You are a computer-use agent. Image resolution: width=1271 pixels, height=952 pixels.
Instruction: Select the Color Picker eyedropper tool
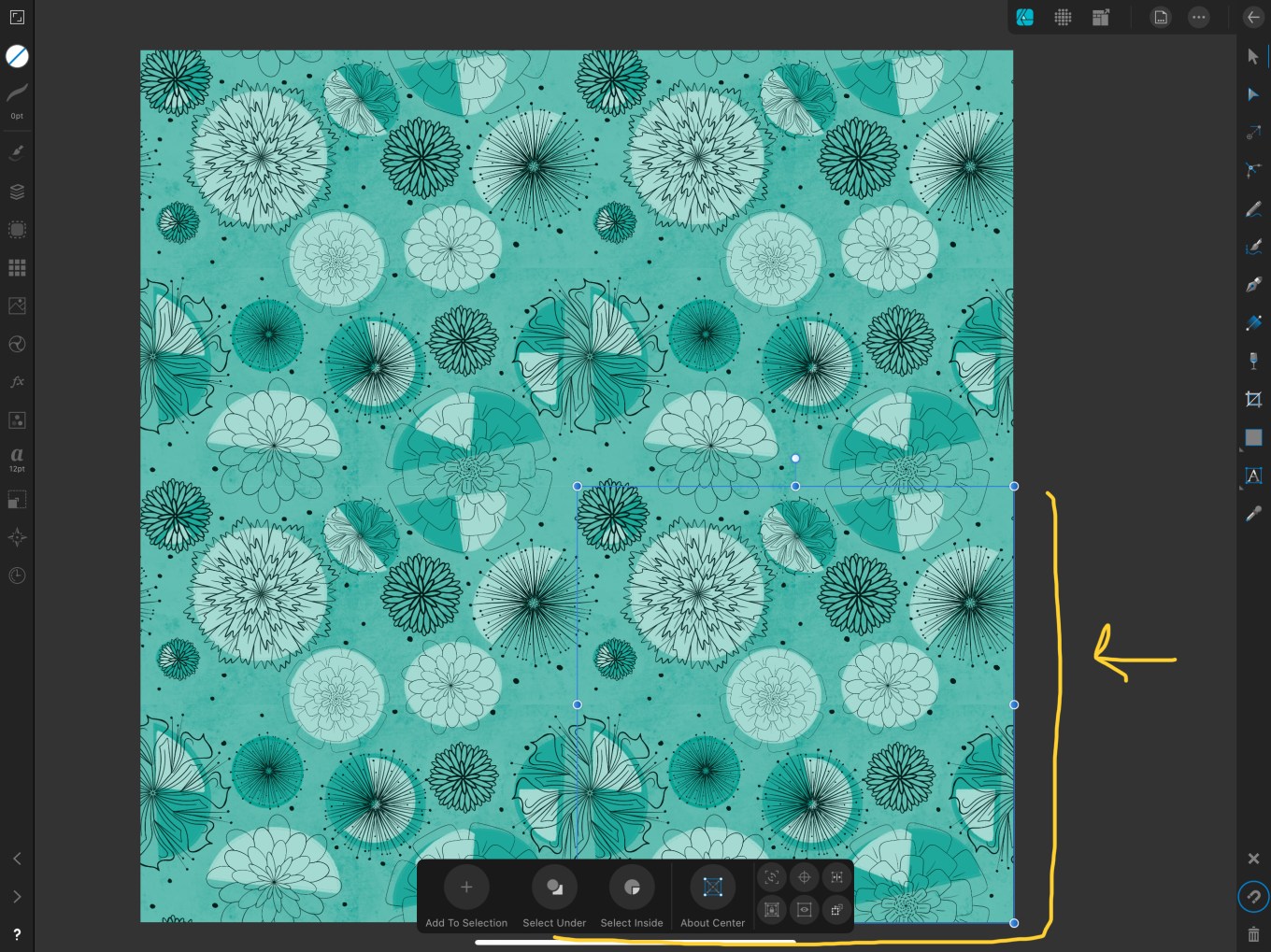click(1253, 514)
